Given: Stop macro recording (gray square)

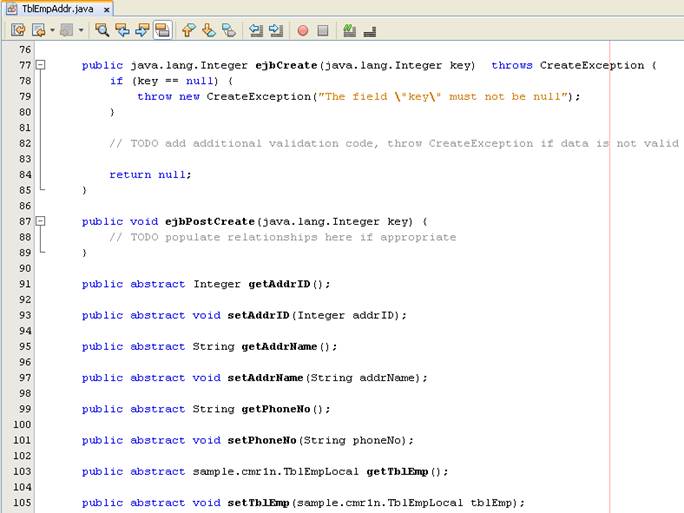Looking at the screenshot, I should [x=323, y=31].
